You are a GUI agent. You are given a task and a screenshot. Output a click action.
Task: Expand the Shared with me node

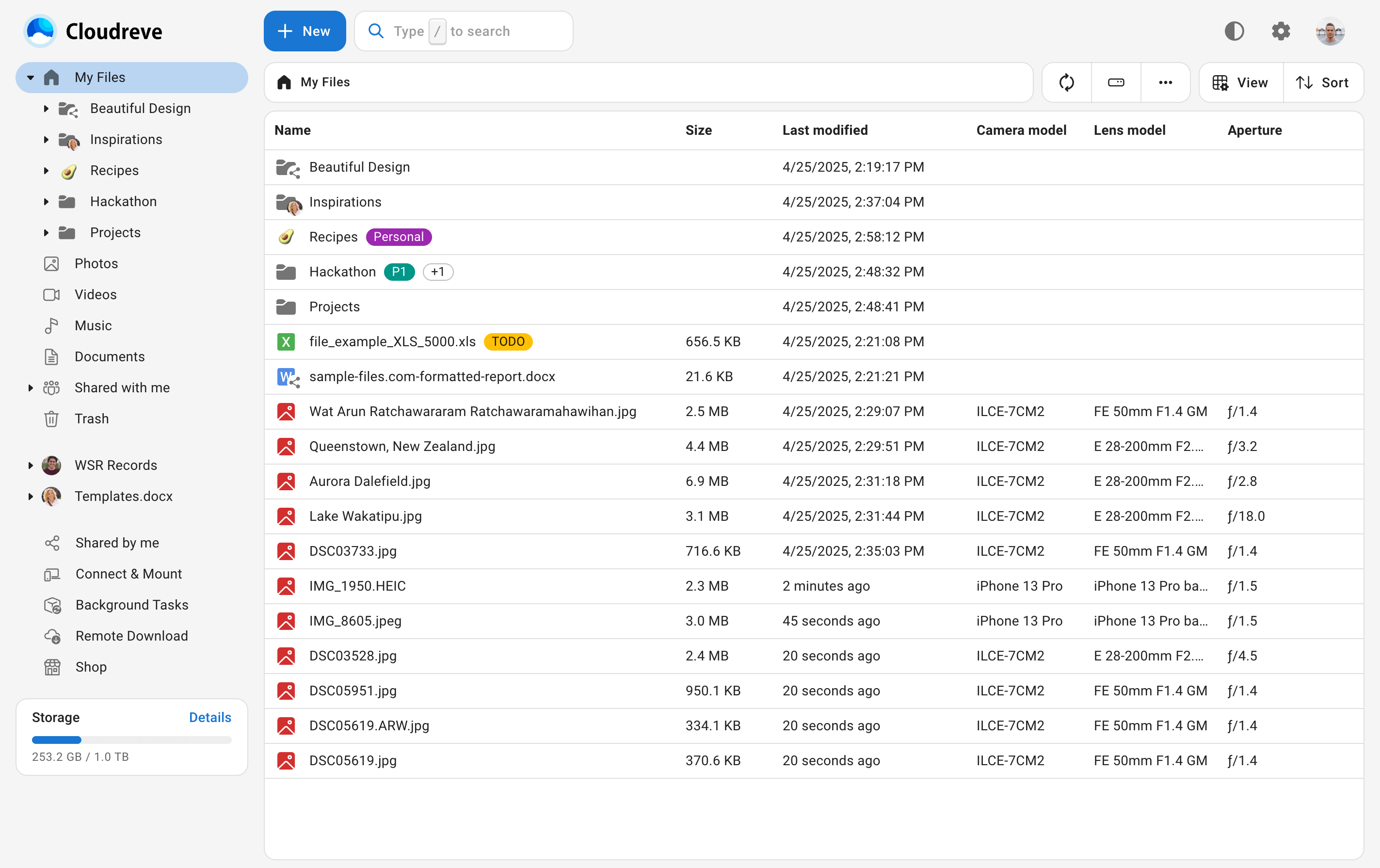point(31,388)
